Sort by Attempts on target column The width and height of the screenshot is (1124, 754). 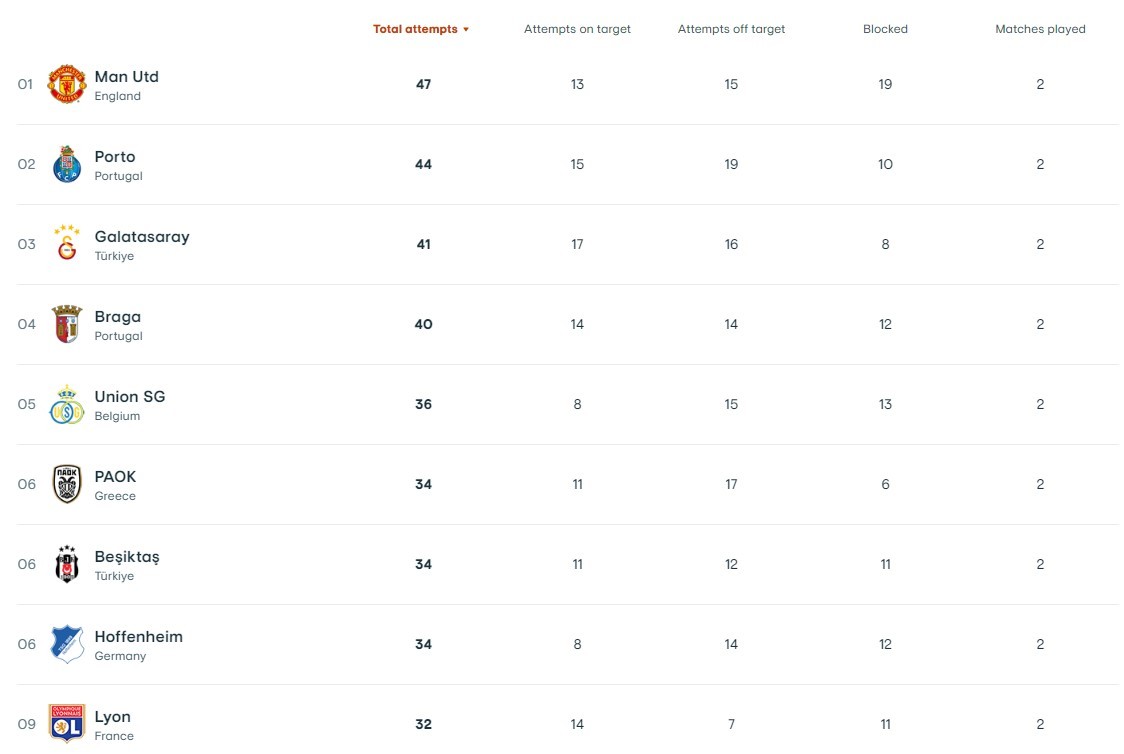577,29
